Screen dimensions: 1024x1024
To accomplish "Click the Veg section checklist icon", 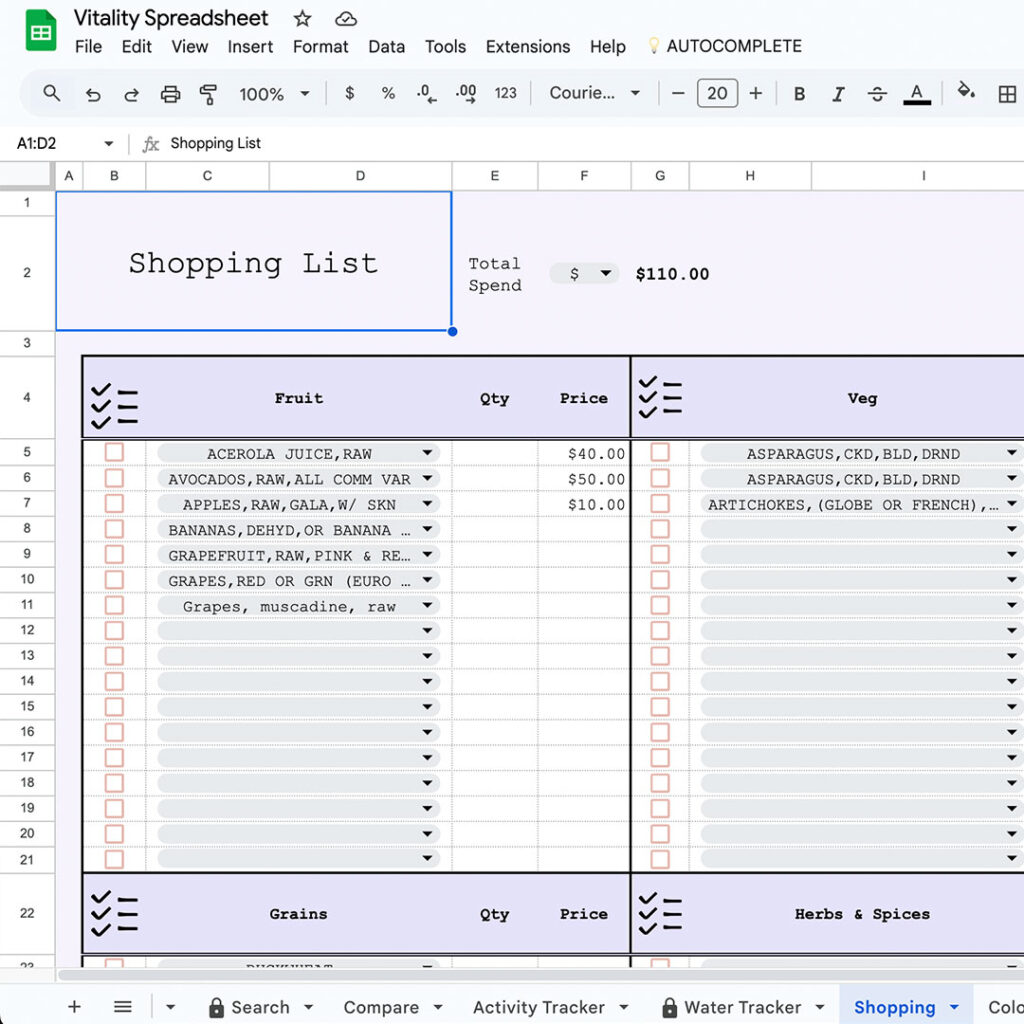I will coord(660,397).
